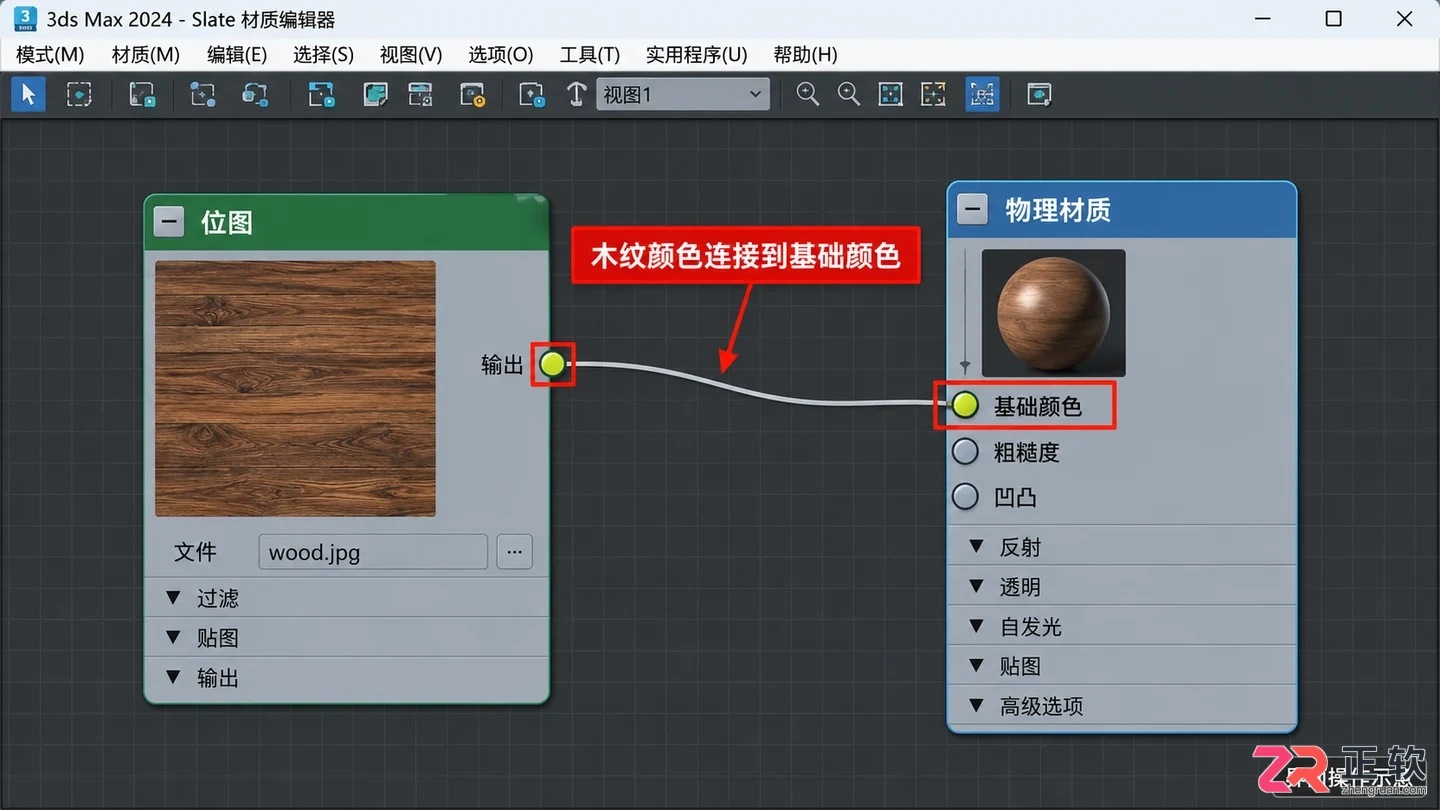Click the wood.jpg file name field
Viewport: 1440px width, 810px height.
[373, 551]
